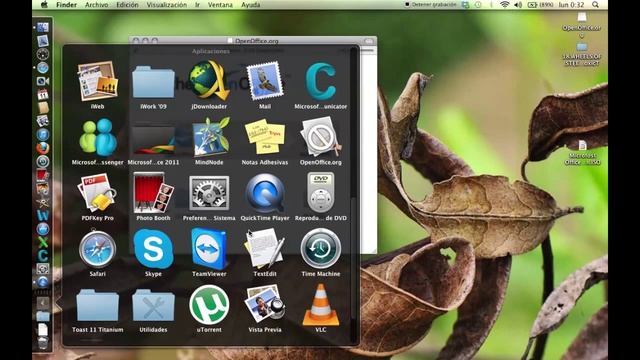Viewport: 640px width, 360px height.
Task: Open iWeb from the Applications stack
Action: pos(97,81)
